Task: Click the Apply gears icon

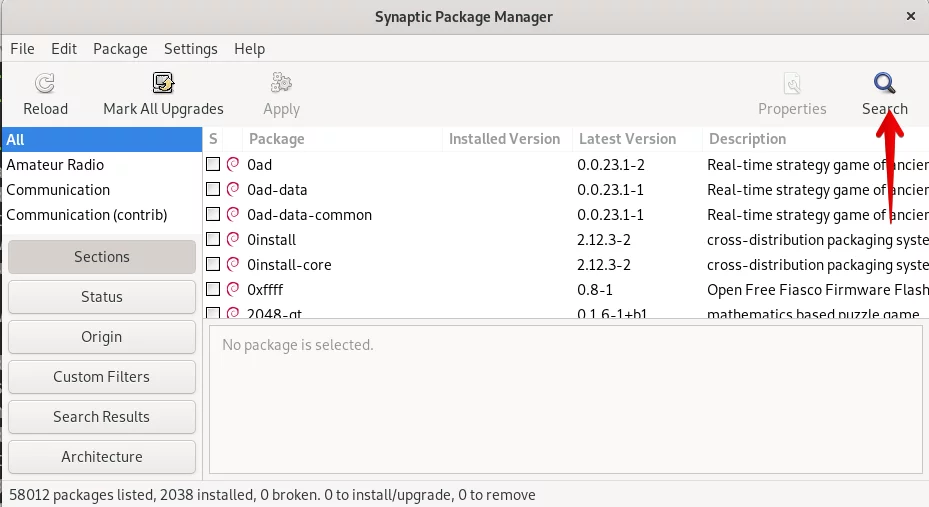Action: 281,83
